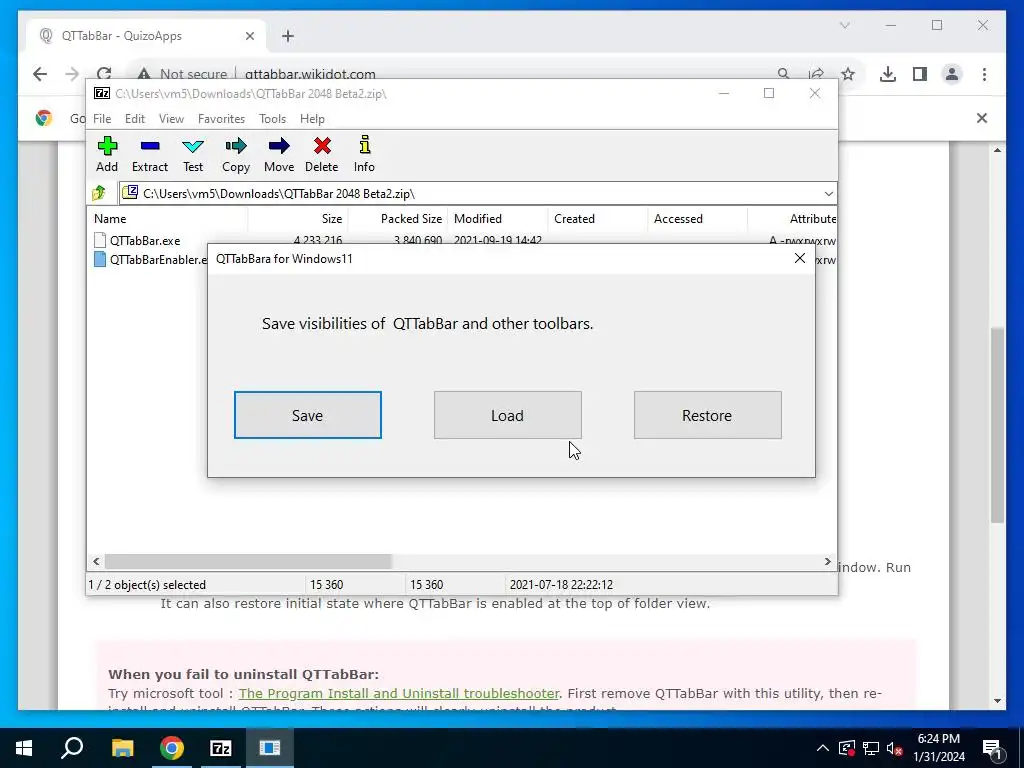This screenshot has height=768, width=1024.
Task: Click Chrome's back navigation arrow
Action: (x=40, y=74)
